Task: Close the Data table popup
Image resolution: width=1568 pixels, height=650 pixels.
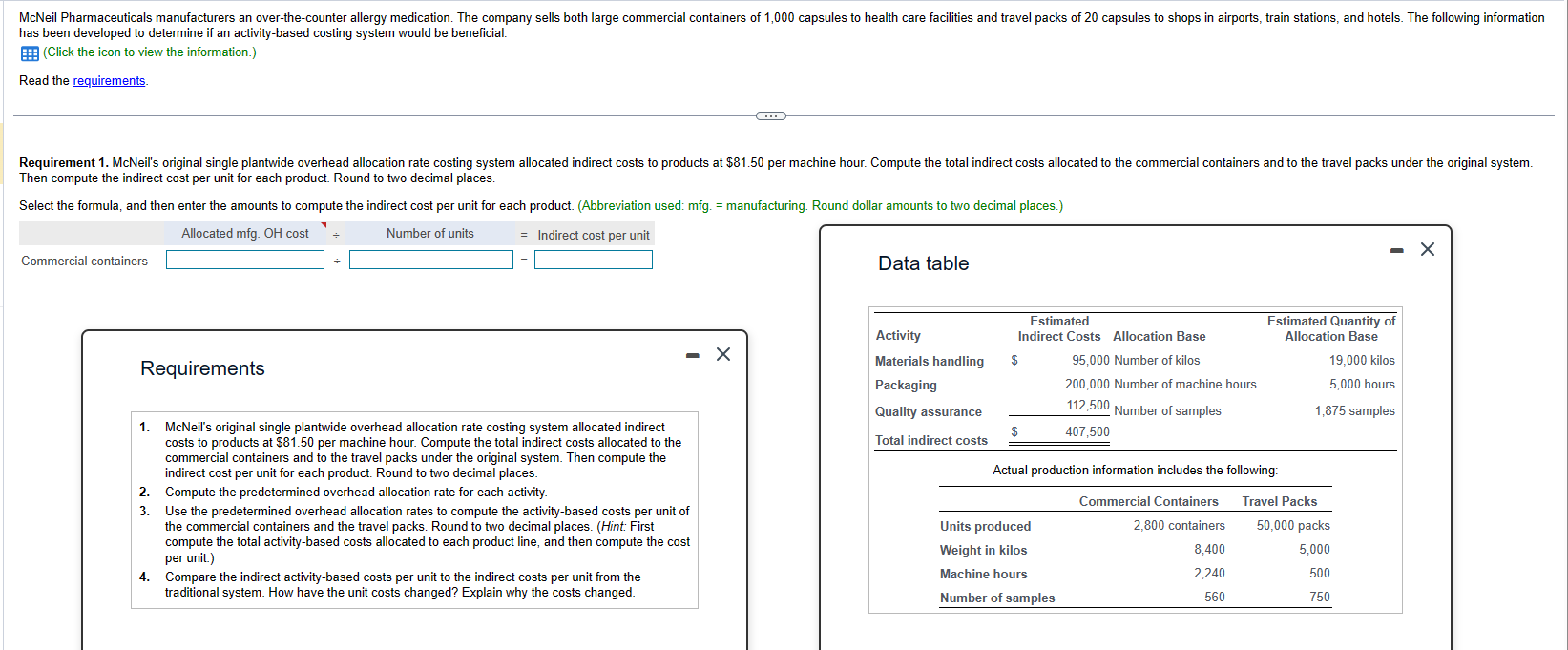Action: pyautogui.click(x=1428, y=249)
